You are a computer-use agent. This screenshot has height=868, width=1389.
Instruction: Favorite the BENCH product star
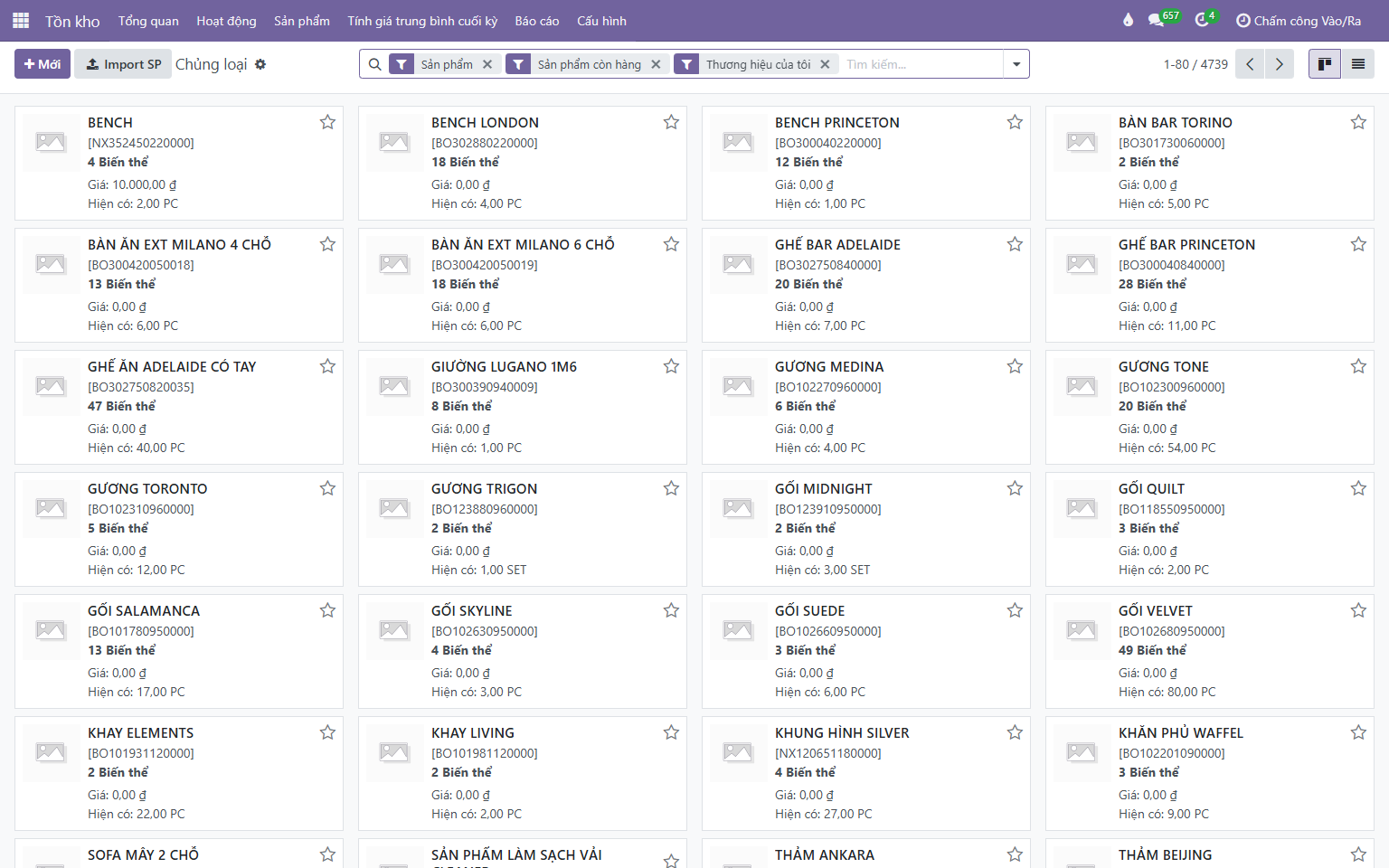pos(327,122)
